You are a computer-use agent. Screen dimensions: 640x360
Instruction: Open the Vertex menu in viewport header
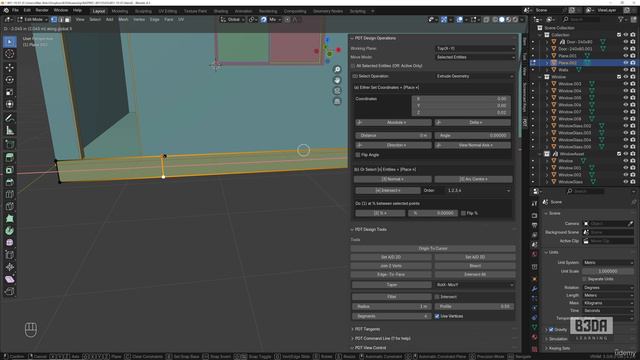(139, 19)
